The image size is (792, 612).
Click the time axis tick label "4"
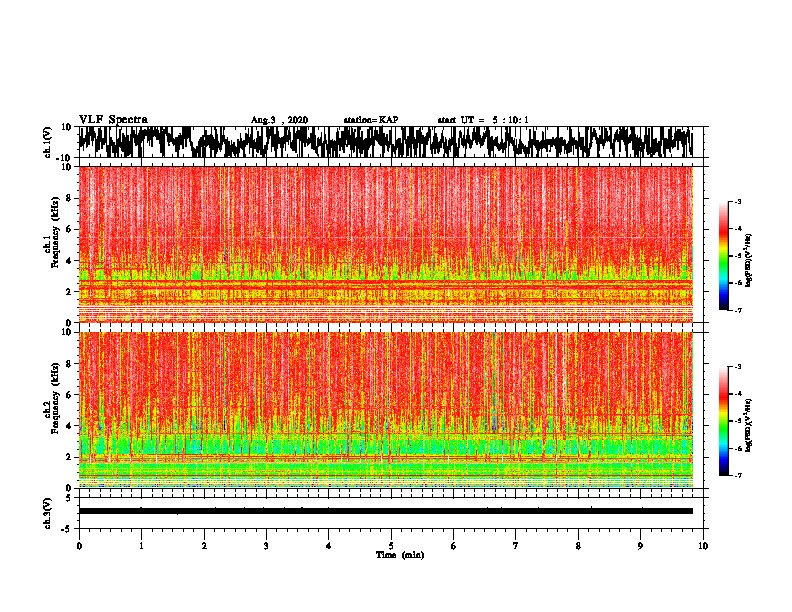pyautogui.click(x=329, y=546)
